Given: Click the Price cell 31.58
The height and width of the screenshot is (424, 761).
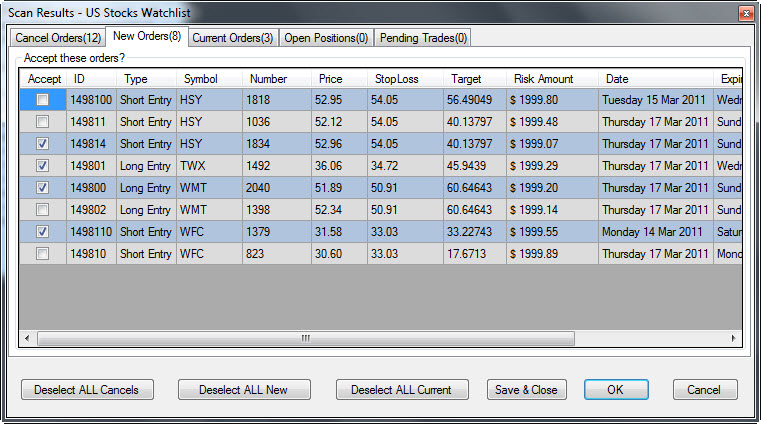Looking at the screenshot, I should point(339,231).
